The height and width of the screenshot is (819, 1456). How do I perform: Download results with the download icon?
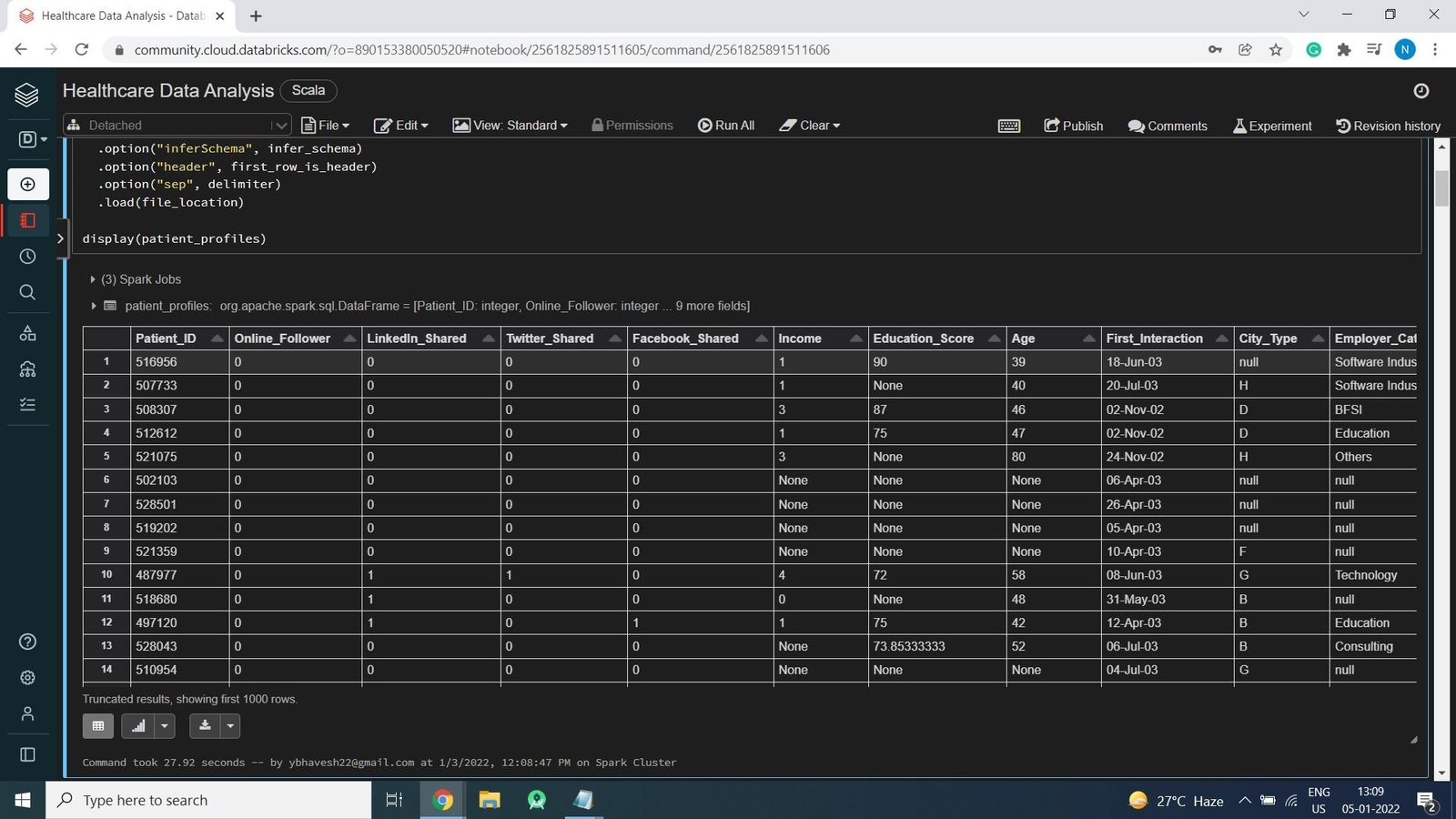pyautogui.click(x=205, y=726)
